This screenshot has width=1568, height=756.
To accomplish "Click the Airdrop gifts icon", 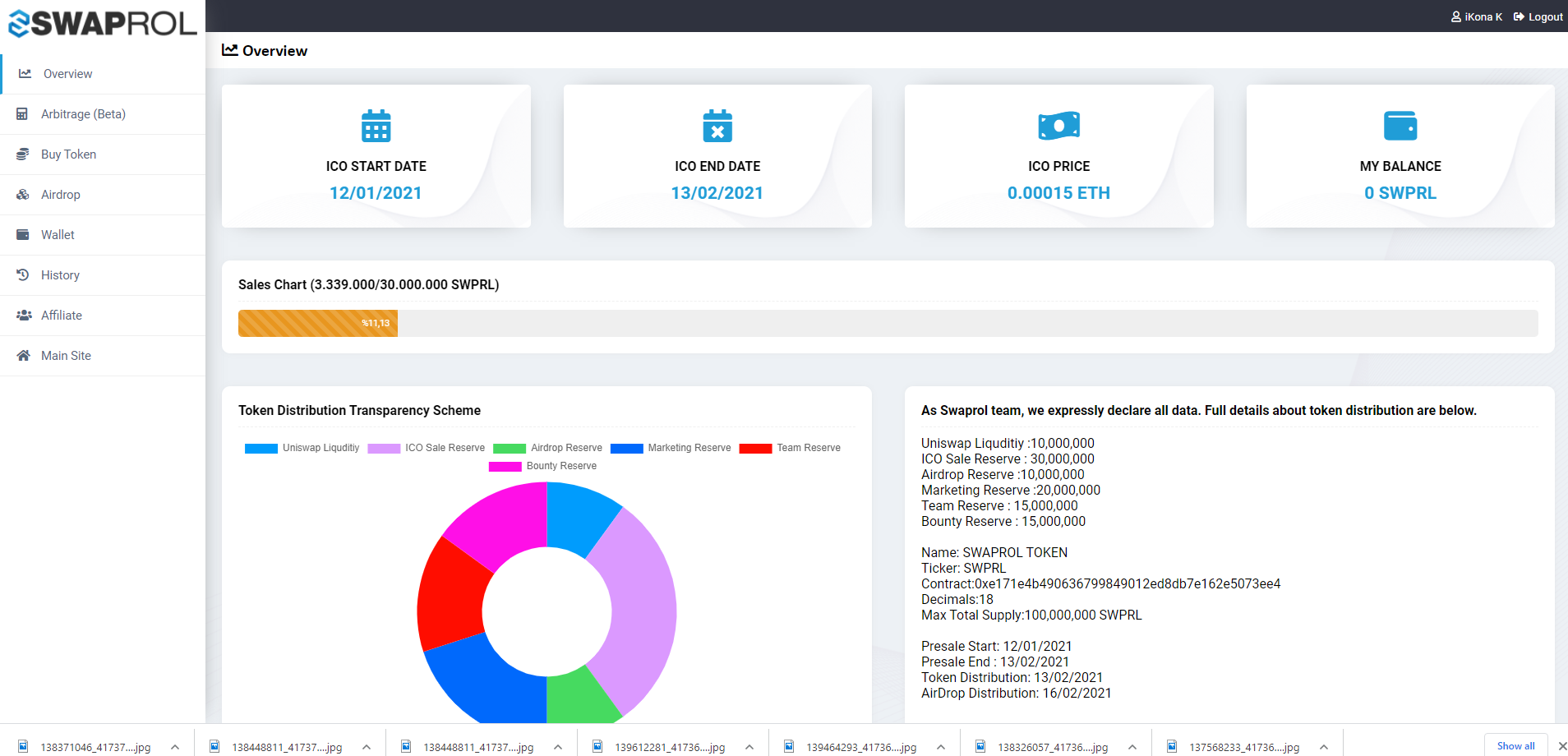I will tap(23, 195).
